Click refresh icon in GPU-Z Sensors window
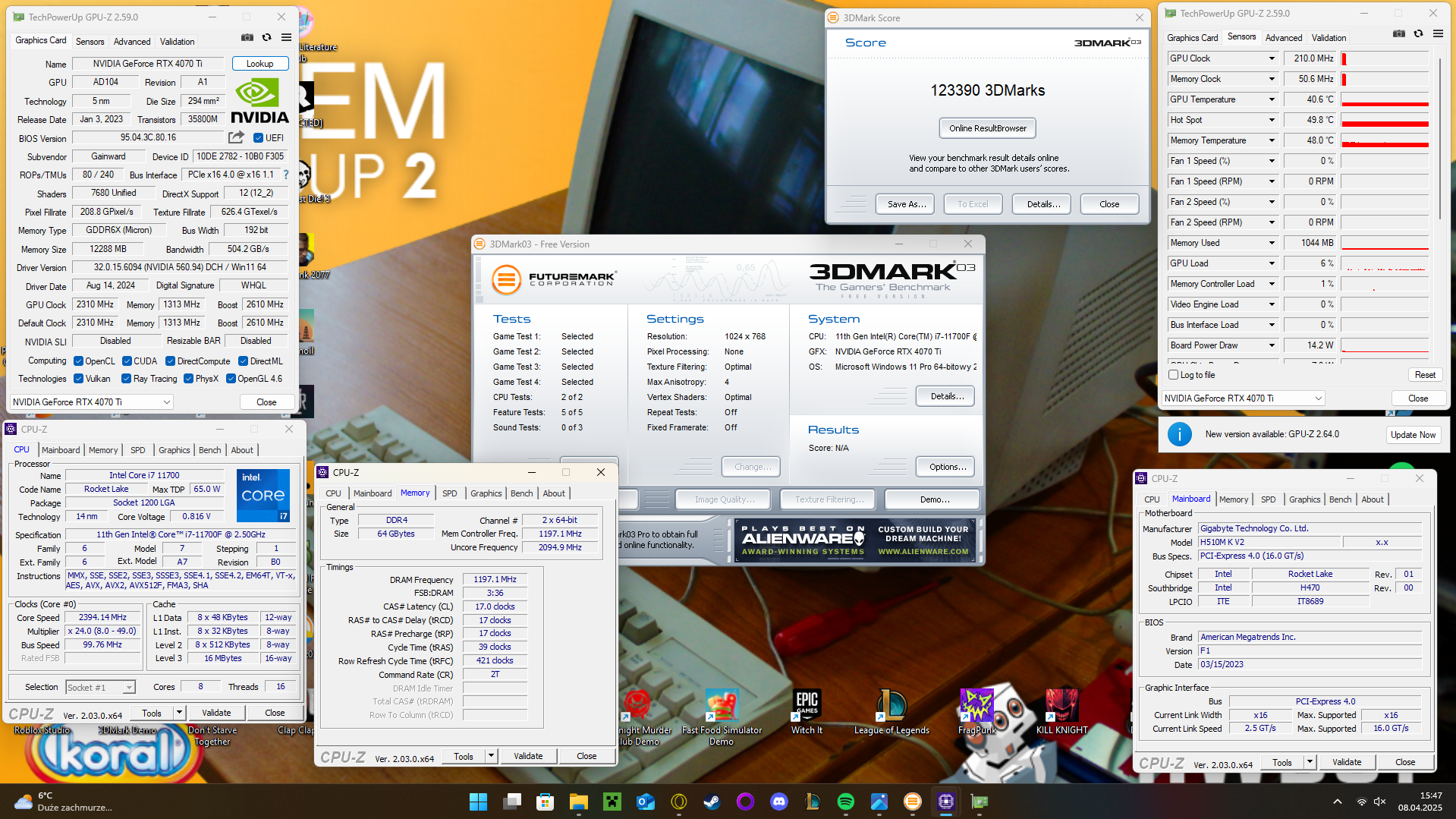 point(1418,34)
